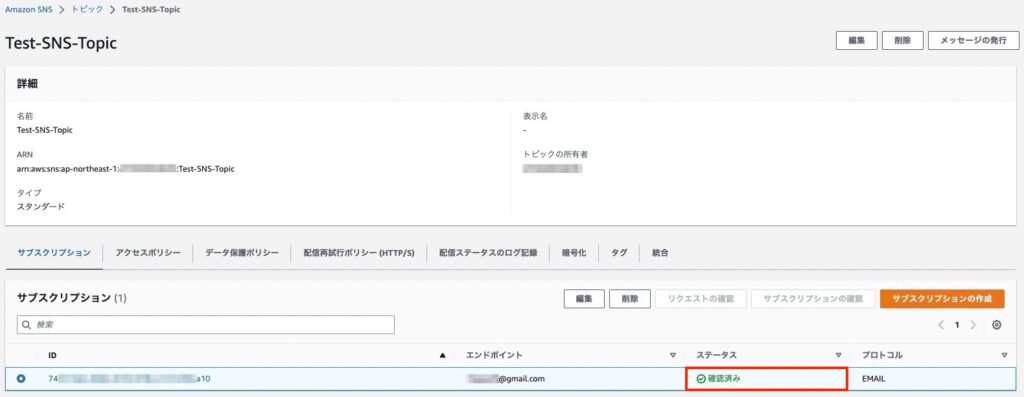Click the ID column header
Screen dimensions: 1024x397
click(x=52, y=355)
